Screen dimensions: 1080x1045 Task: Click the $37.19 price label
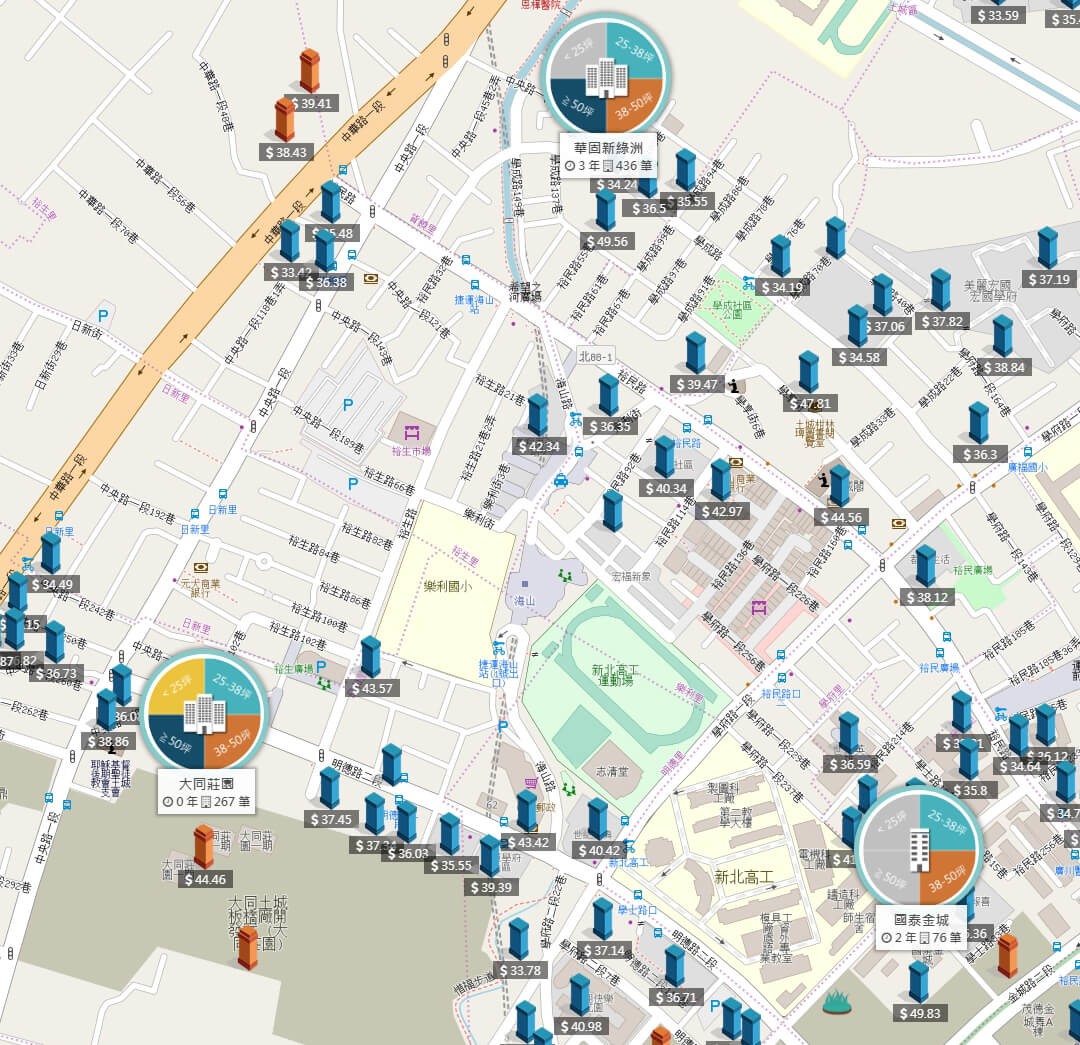pyautogui.click(x=1049, y=279)
